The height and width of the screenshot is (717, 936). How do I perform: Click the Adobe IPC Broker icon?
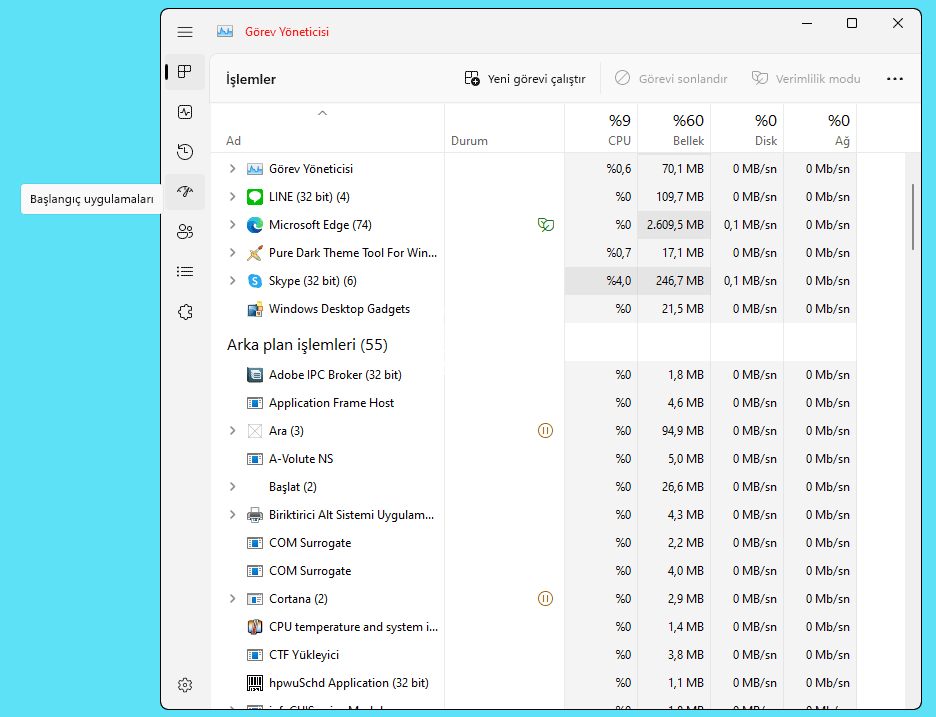pyautogui.click(x=255, y=375)
